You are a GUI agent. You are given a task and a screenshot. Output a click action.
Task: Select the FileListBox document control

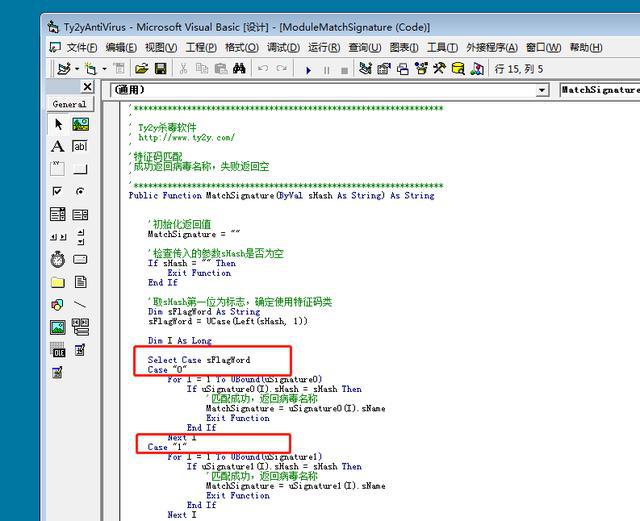(x=80, y=282)
